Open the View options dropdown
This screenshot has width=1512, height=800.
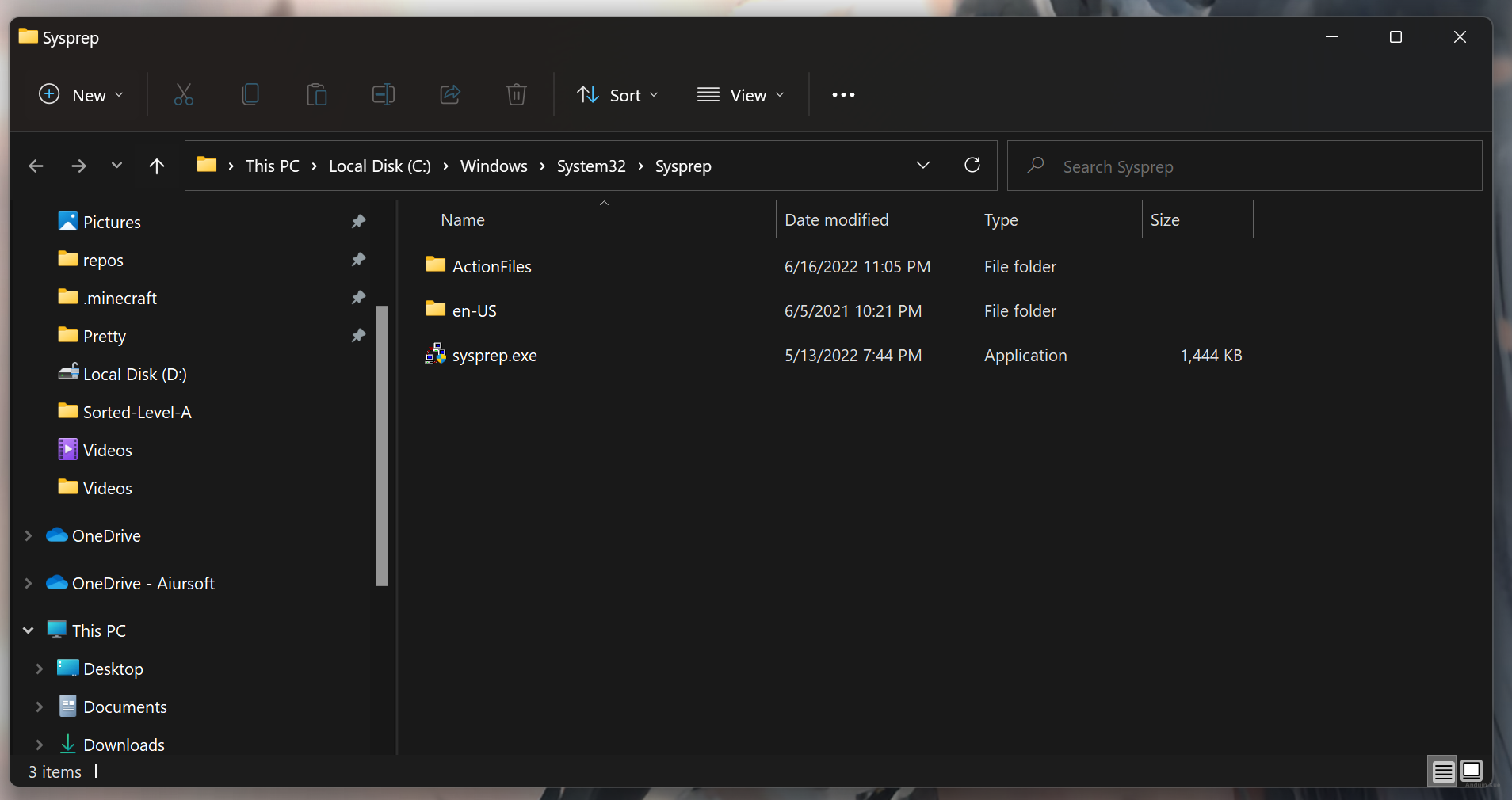pyautogui.click(x=741, y=95)
